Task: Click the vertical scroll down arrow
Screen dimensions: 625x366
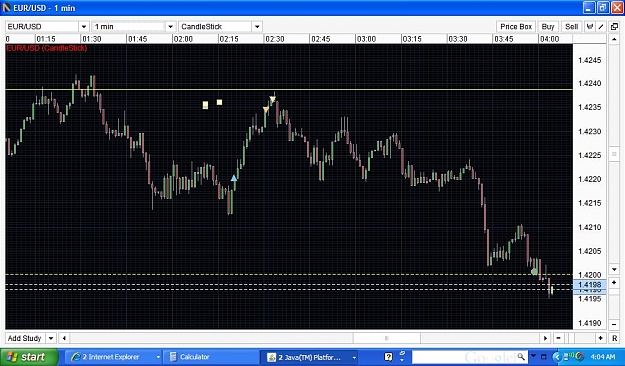Action: 614,270
